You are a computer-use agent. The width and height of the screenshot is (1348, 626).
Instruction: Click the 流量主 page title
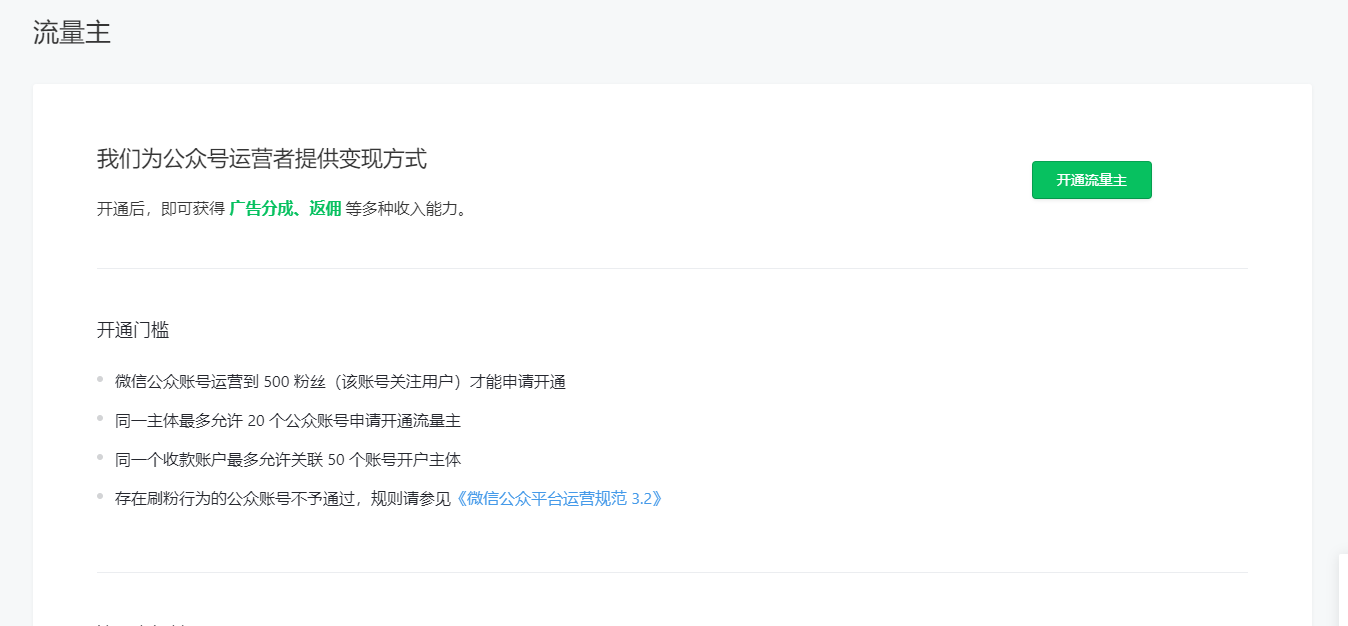click(x=72, y=33)
